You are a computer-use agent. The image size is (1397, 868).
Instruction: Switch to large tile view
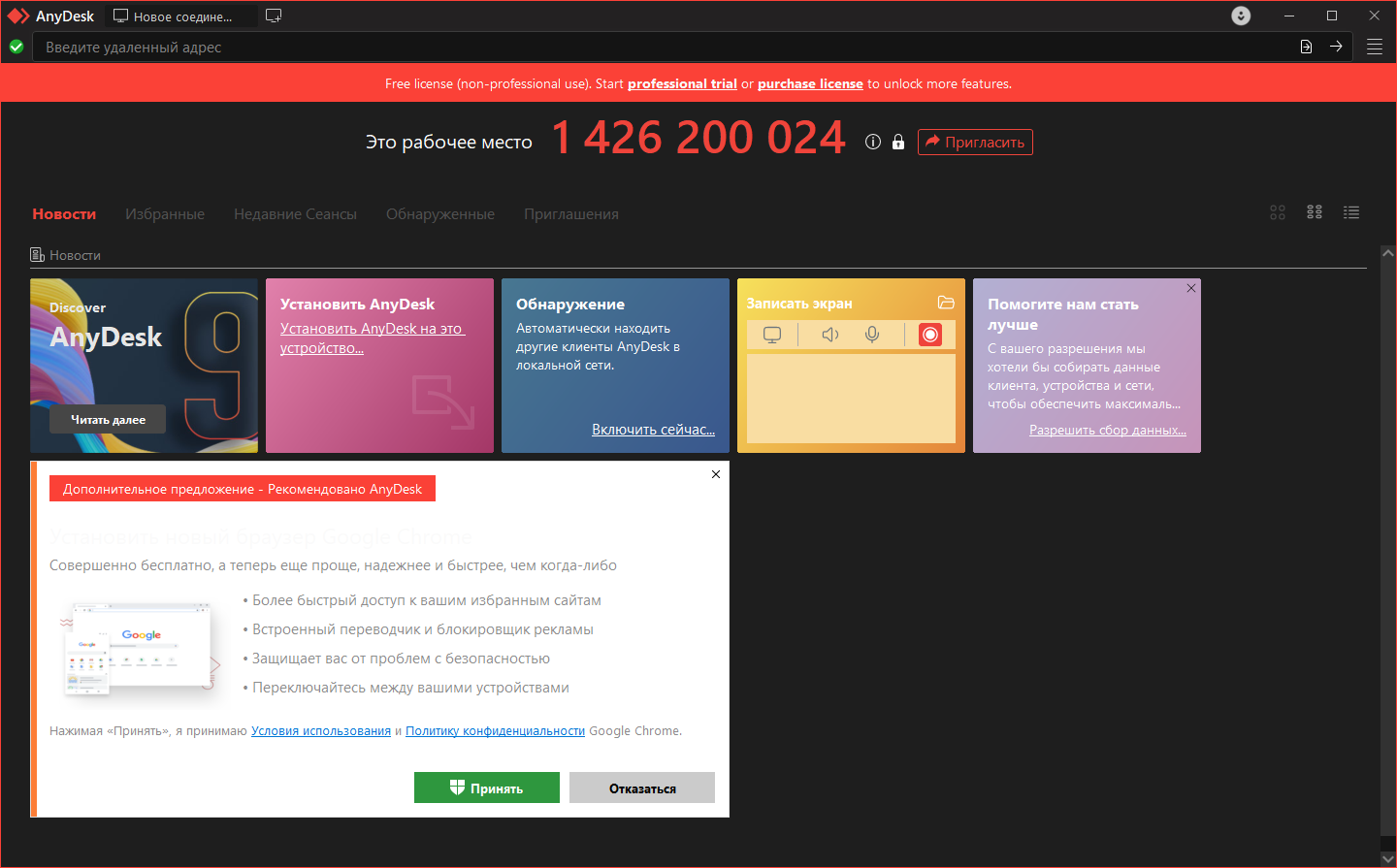pyautogui.click(x=1278, y=212)
